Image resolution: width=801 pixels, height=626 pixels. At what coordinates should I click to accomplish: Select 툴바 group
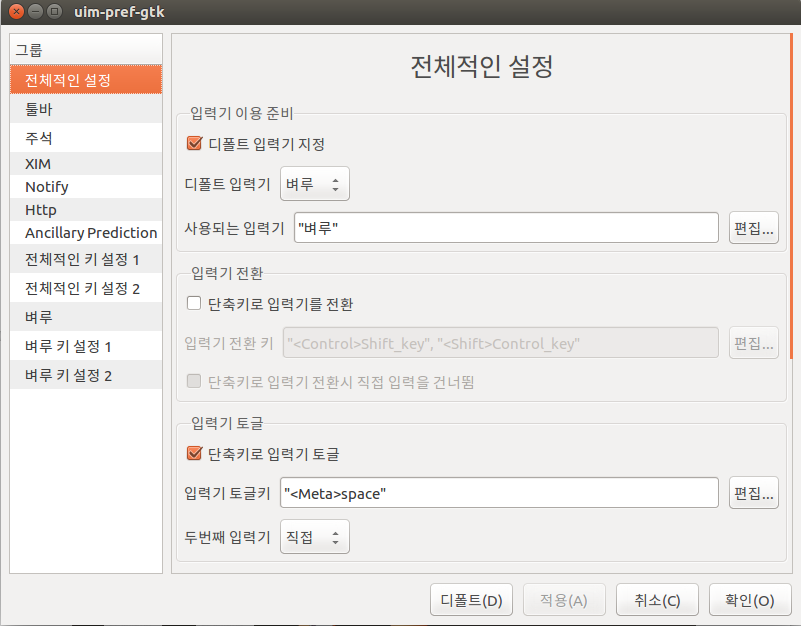point(86,109)
